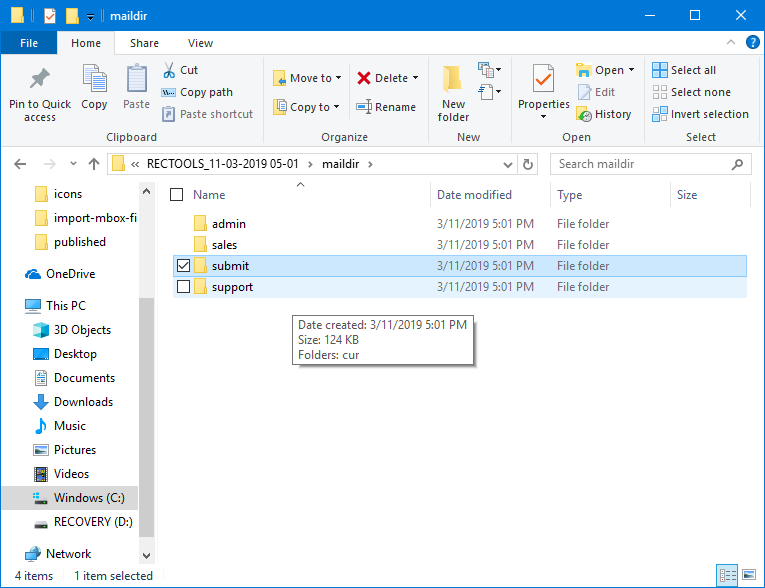Expand the maildir breadcrumb chevron
This screenshot has height=588, width=765.
coord(370,164)
